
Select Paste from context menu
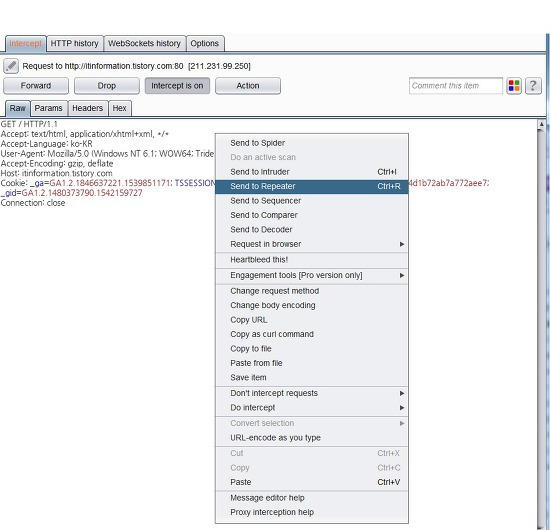pyautogui.click(x=311, y=482)
